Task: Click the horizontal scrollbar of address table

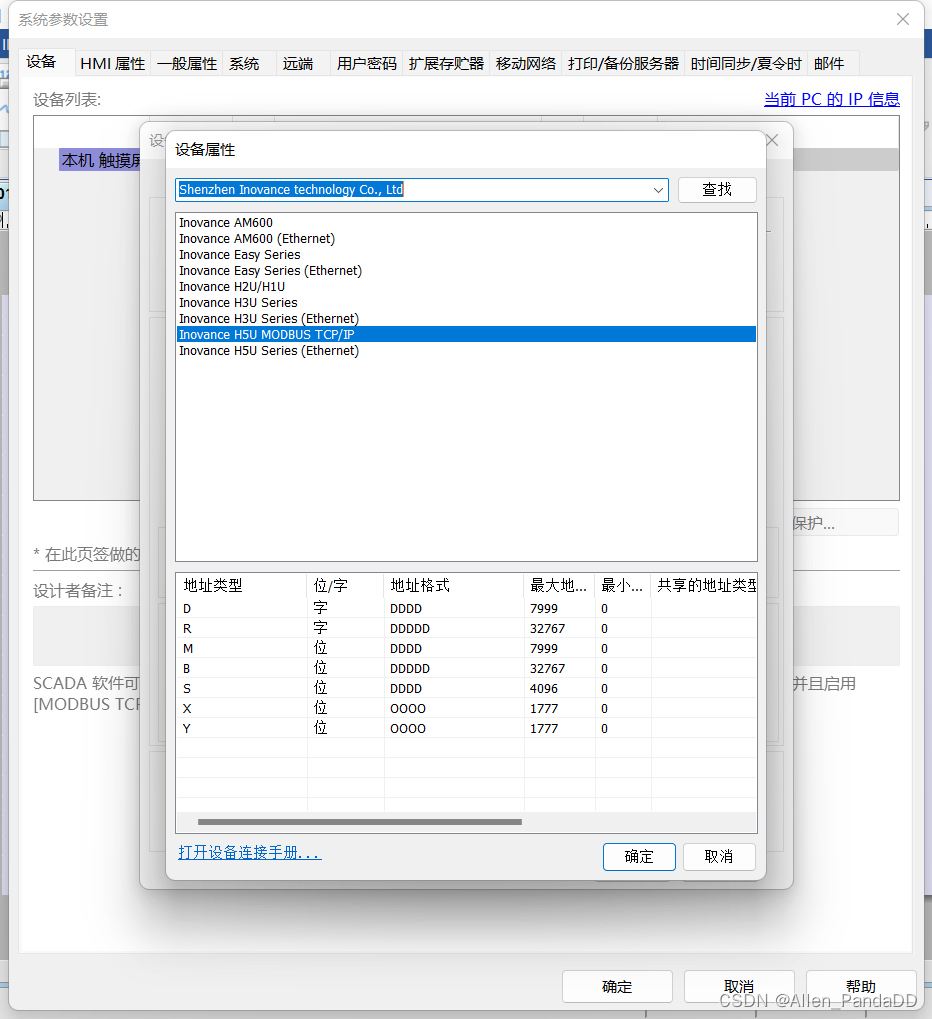Action: click(359, 822)
